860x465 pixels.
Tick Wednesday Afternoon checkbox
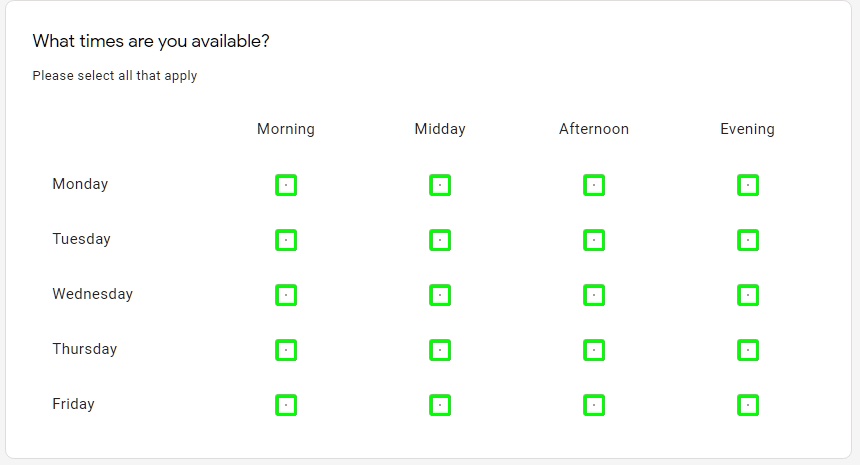pyautogui.click(x=594, y=295)
